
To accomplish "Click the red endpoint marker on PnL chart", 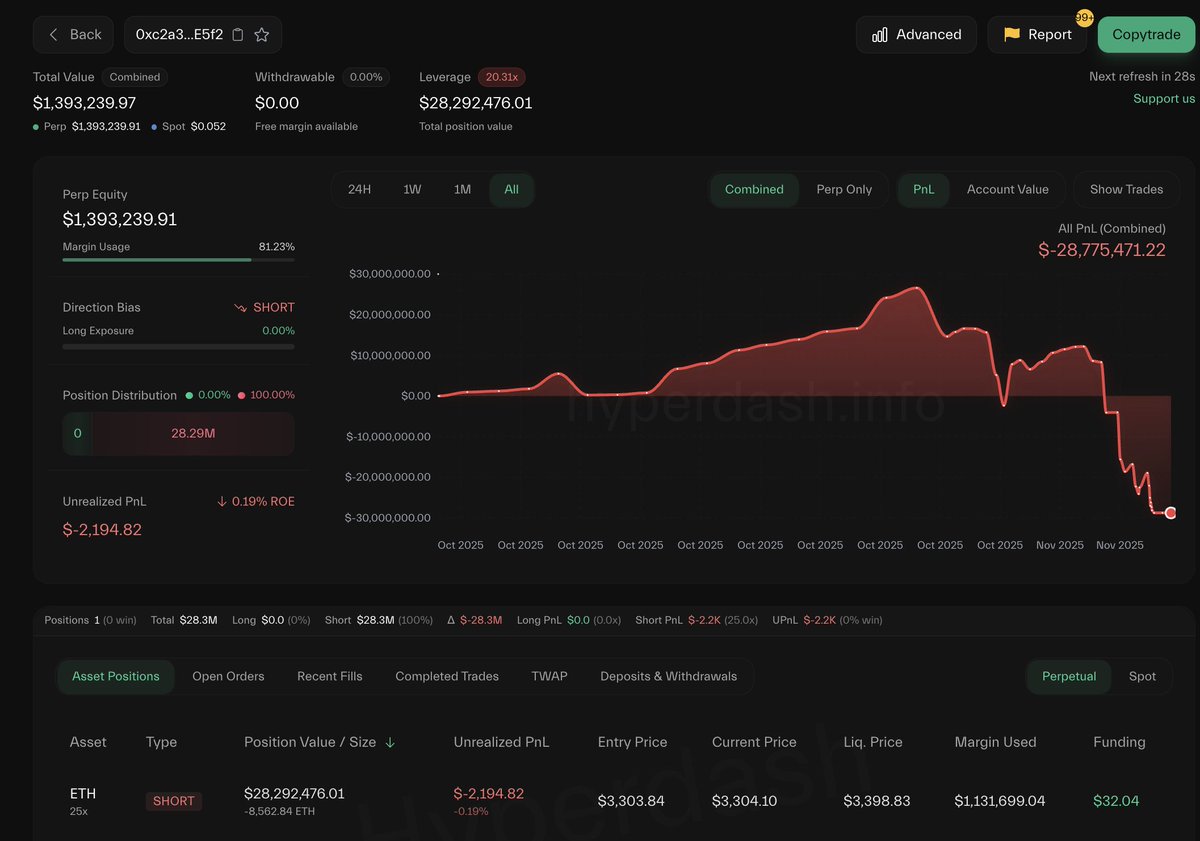I will pos(1170,513).
